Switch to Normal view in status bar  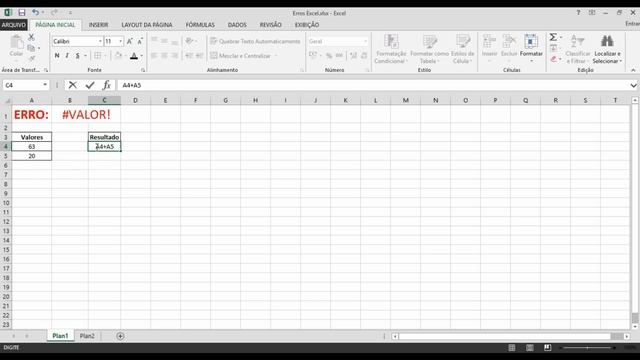(x=512, y=347)
